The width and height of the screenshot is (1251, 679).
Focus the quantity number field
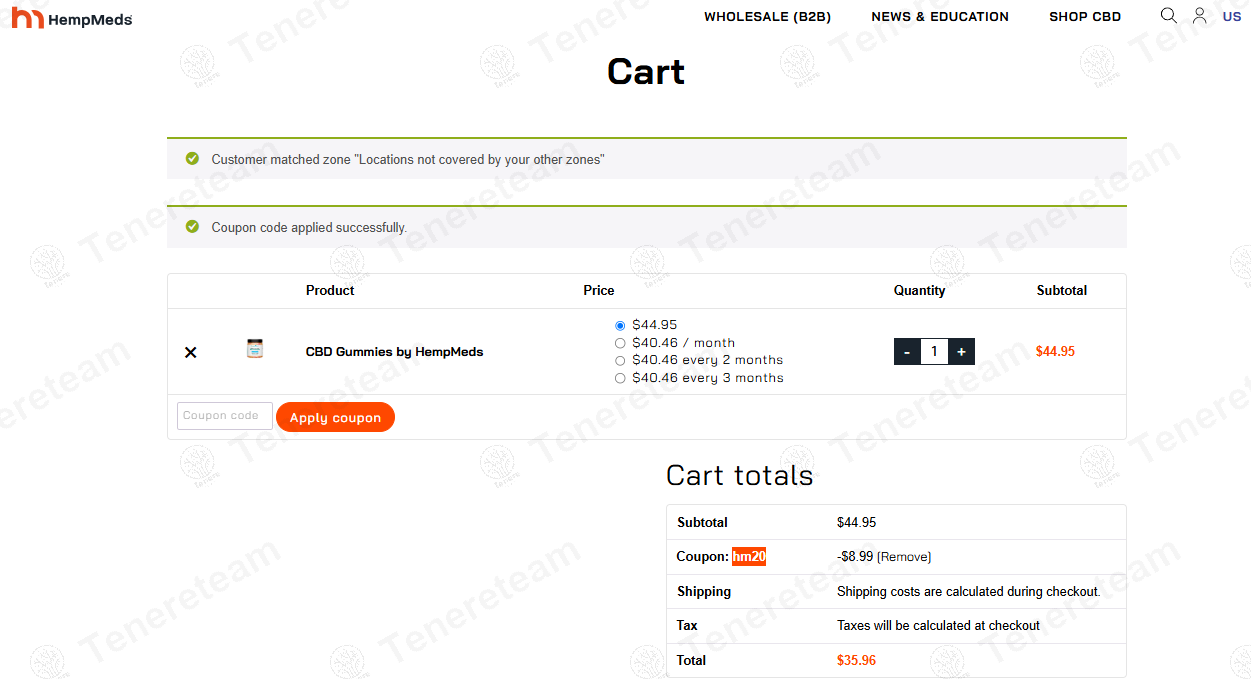tap(934, 352)
